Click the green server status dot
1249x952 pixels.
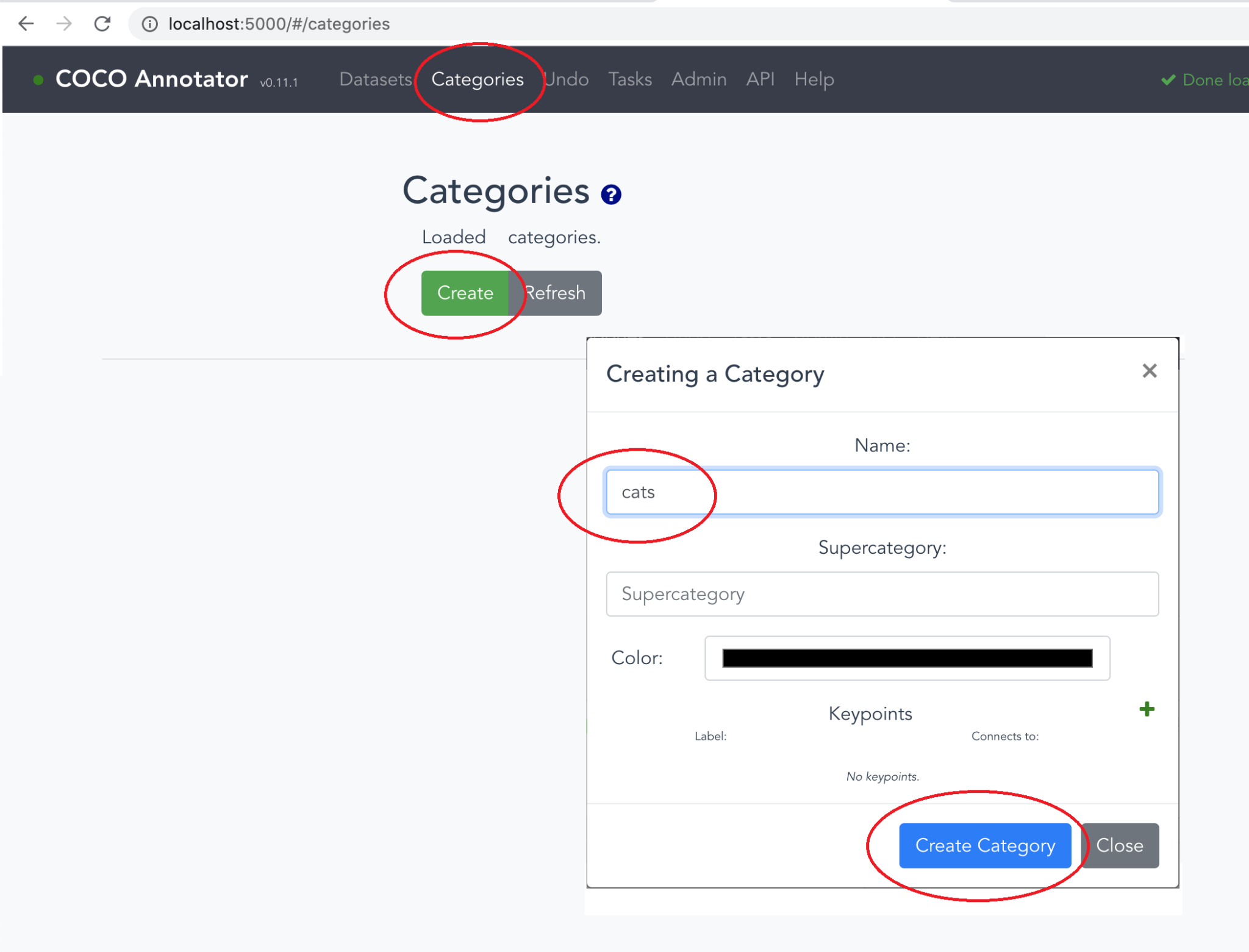[x=38, y=79]
